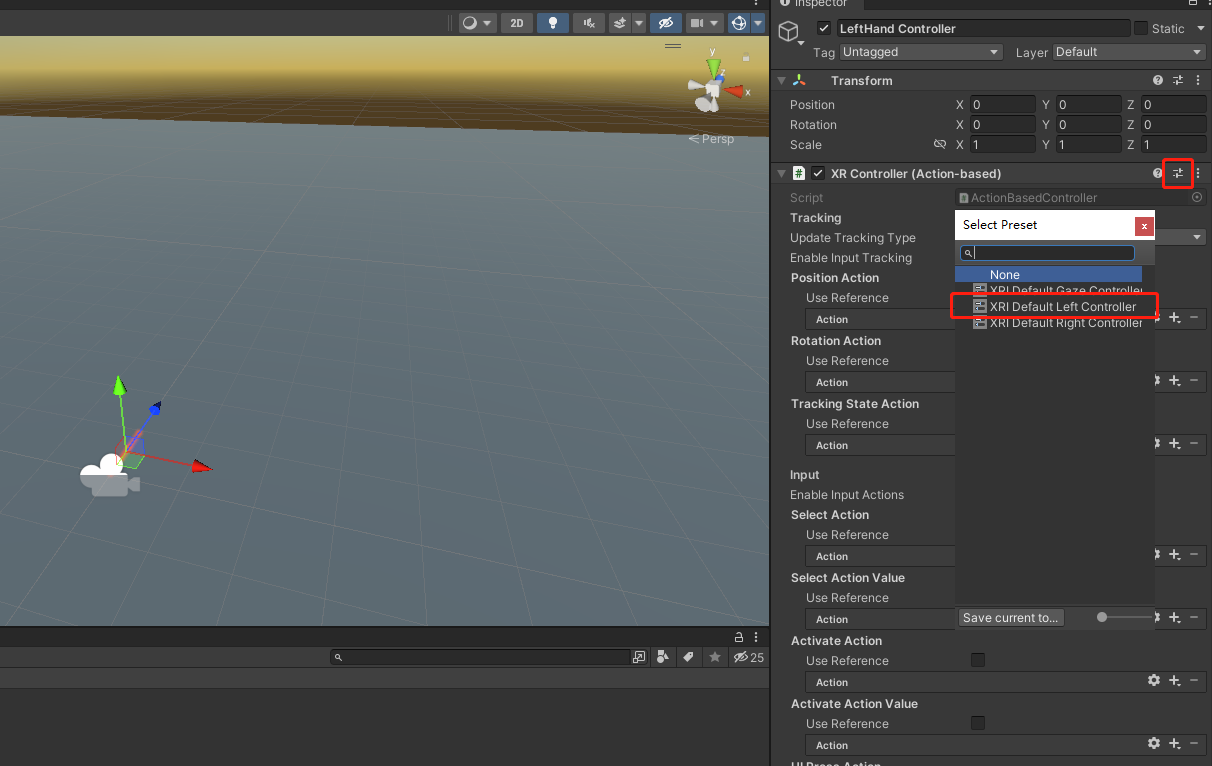
Task: Toggle 2D view mode in scene
Action: (x=516, y=23)
